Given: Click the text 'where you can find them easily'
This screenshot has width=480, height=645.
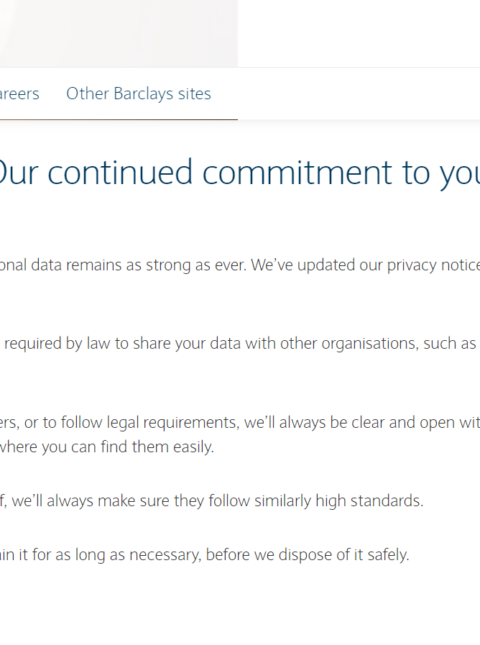Looking at the screenshot, I should click(107, 447).
